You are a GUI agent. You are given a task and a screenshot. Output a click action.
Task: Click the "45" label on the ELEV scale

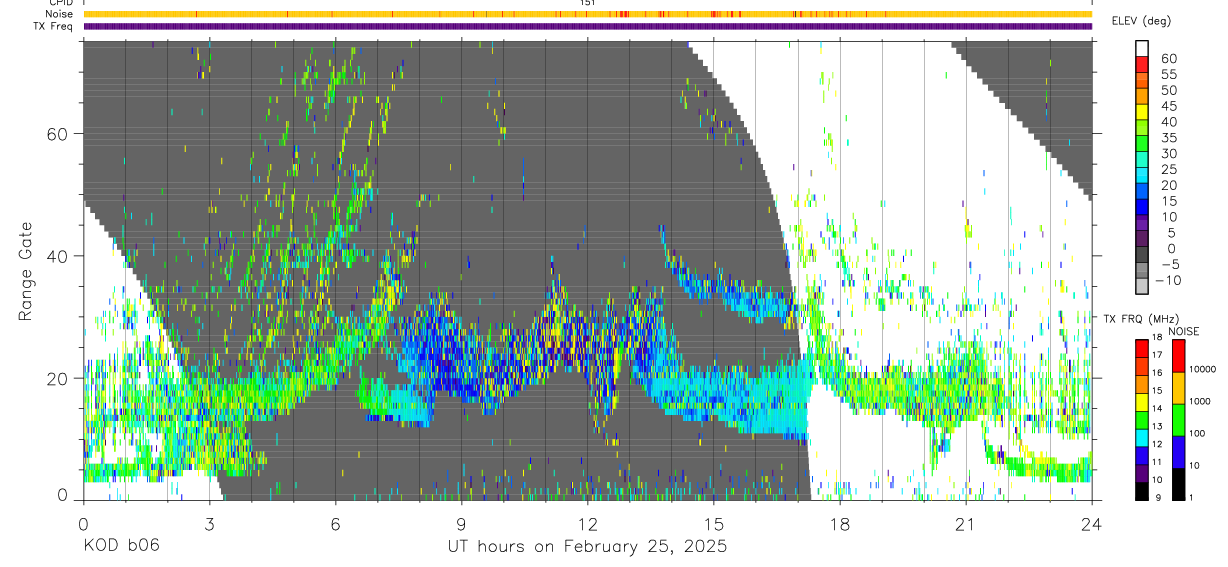(1167, 106)
